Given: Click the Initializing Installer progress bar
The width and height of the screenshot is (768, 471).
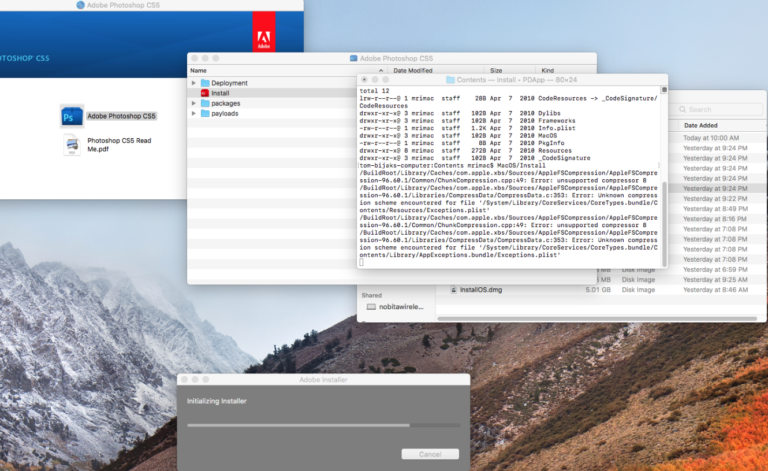Looking at the screenshot, I should [323, 425].
